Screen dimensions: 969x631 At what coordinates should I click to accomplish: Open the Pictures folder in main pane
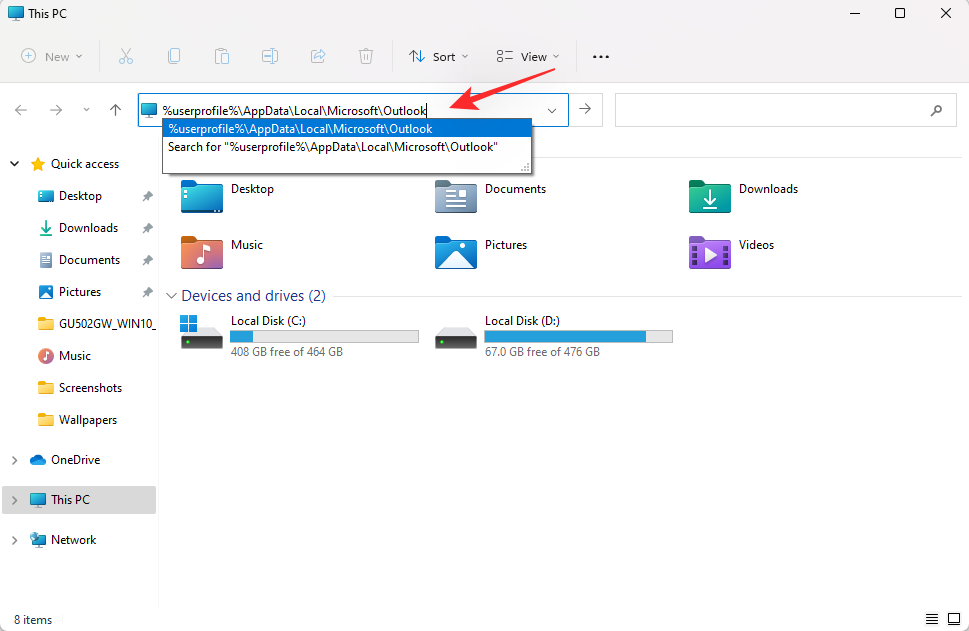coord(481,252)
